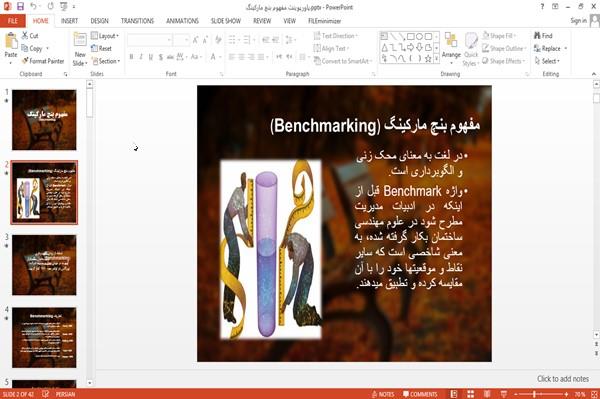Open Text Direction dropdown
This screenshot has height=399, width=600.
(336, 36)
